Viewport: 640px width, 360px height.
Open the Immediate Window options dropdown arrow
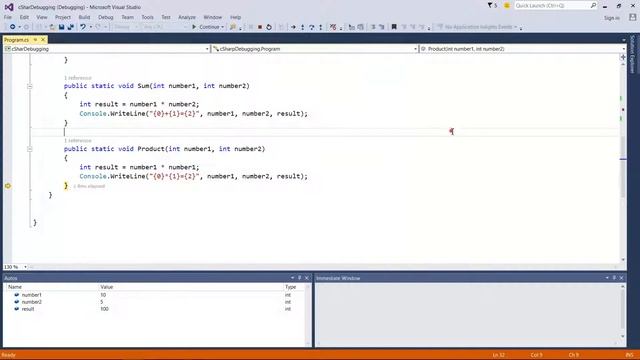(607, 278)
